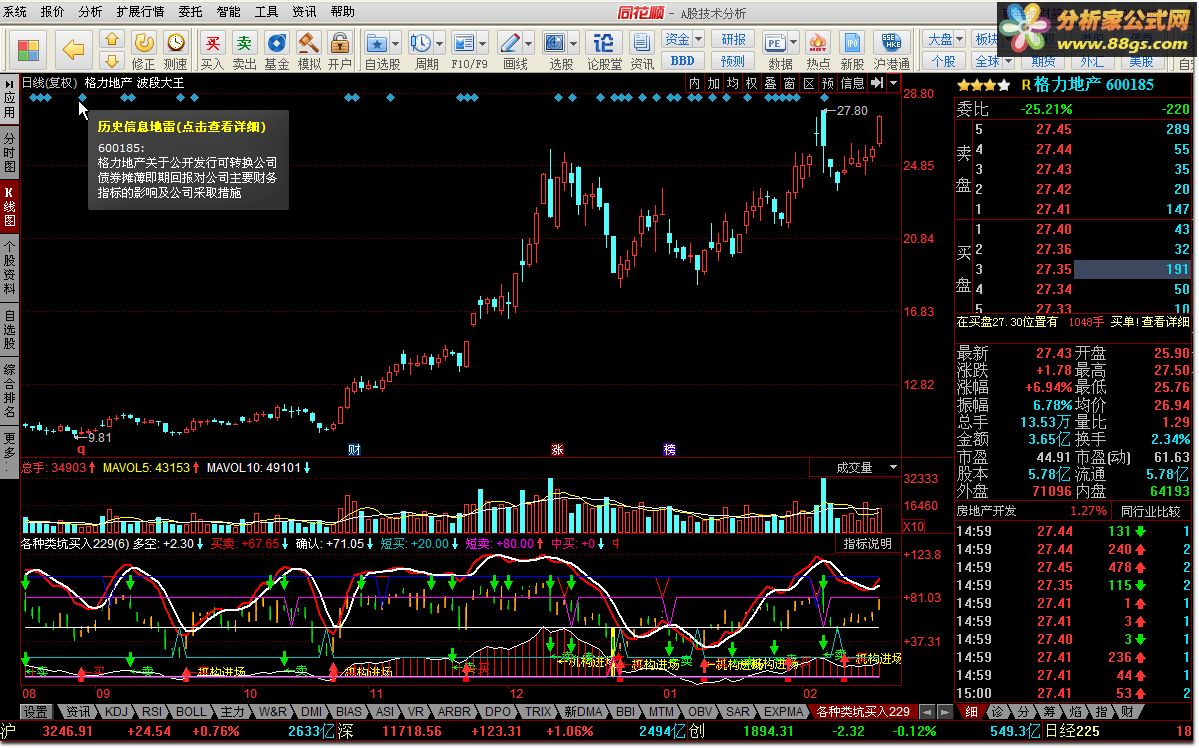Open the 系统 menu
The width and height of the screenshot is (1199, 748).
[15, 11]
